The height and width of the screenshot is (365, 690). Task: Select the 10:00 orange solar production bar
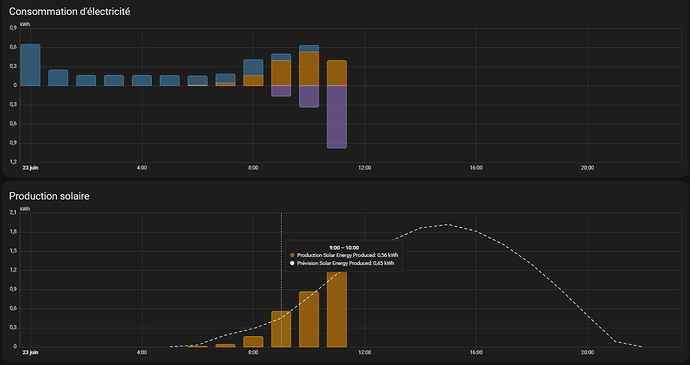309,319
